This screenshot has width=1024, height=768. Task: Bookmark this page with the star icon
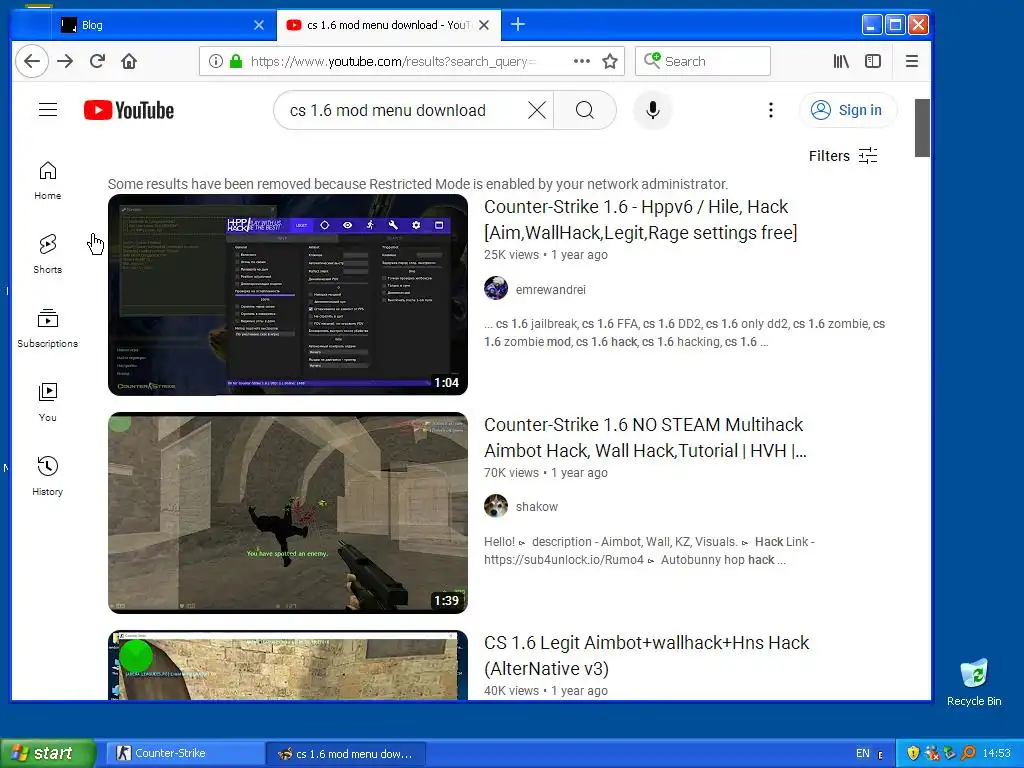(x=610, y=61)
